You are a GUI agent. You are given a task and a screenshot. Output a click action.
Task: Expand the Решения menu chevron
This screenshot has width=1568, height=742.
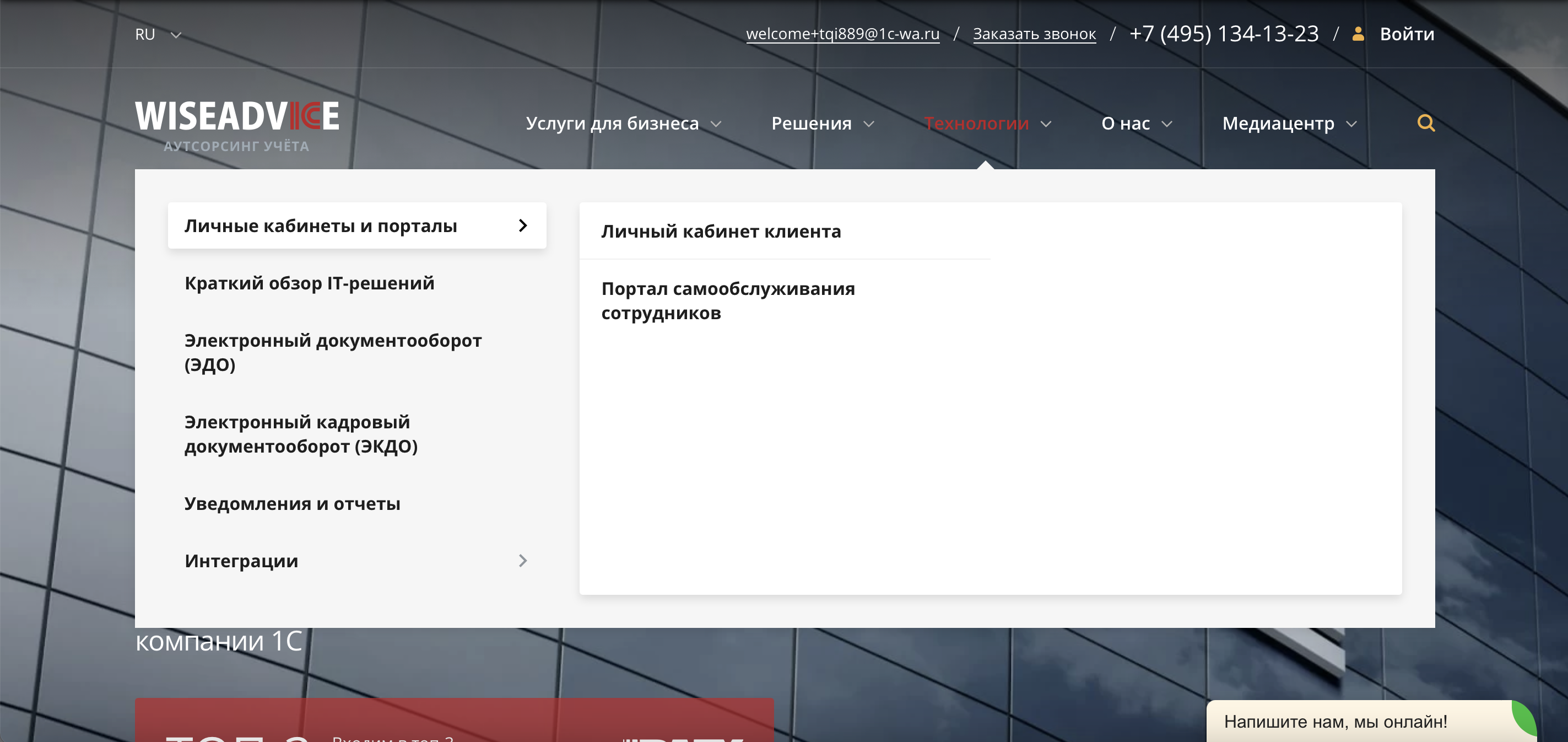click(869, 124)
